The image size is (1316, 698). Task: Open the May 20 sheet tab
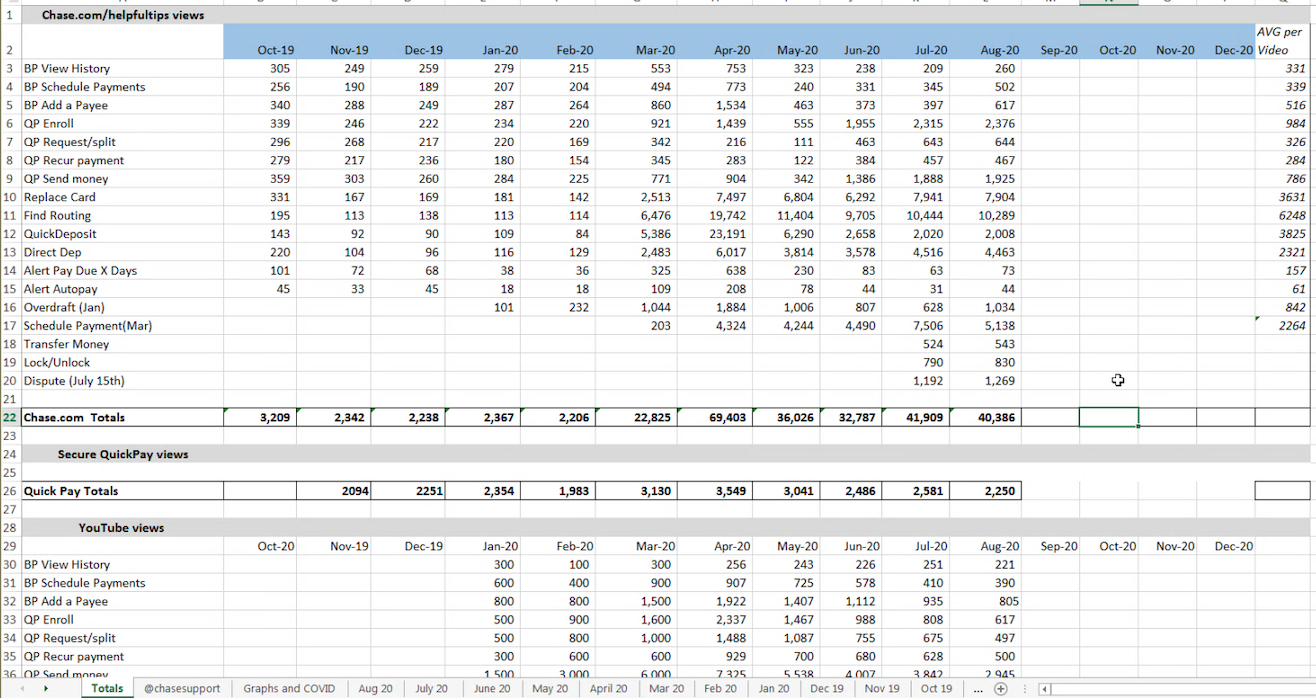coord(550,688)
